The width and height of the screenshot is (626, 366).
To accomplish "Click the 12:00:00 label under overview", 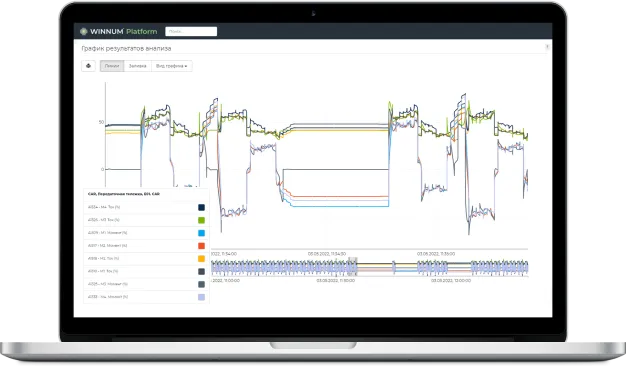I will 451,281.
